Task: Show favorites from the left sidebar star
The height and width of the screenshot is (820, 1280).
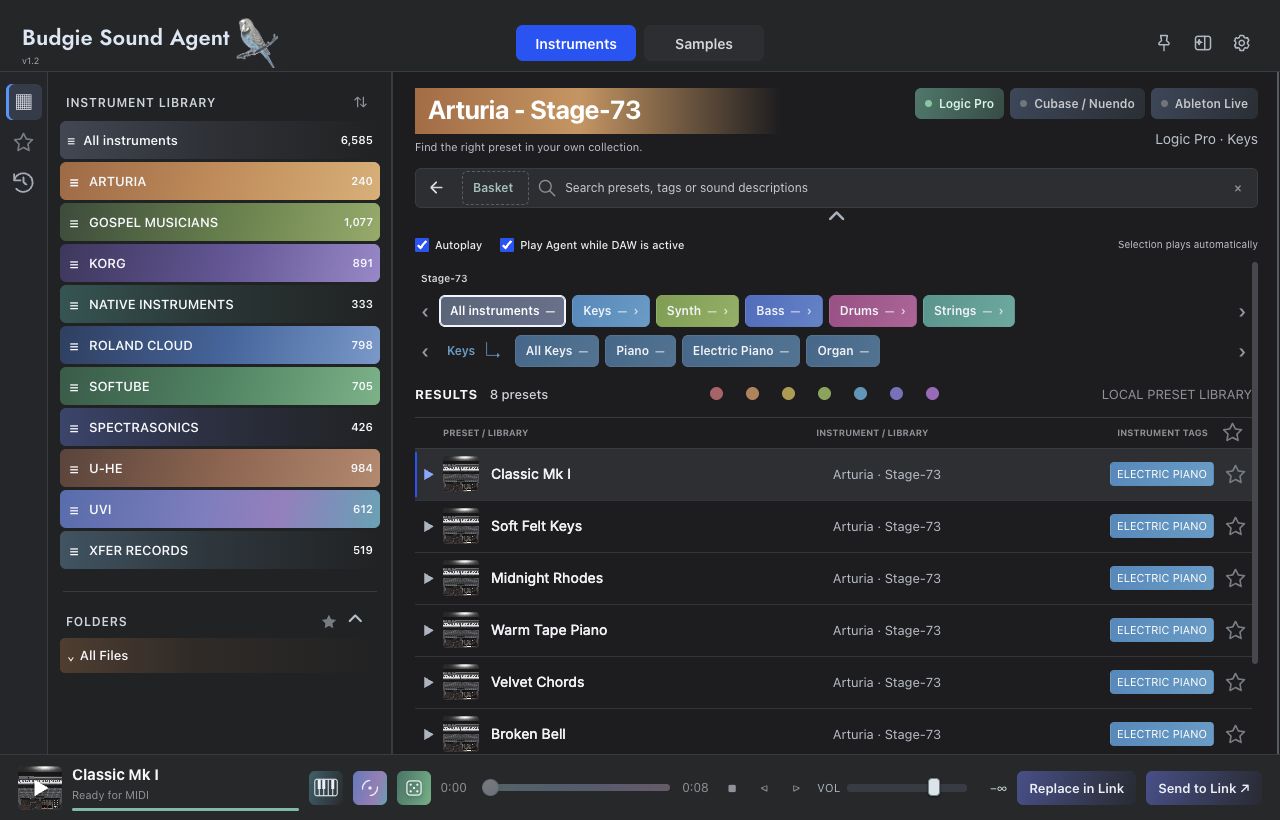Action: 24,142
